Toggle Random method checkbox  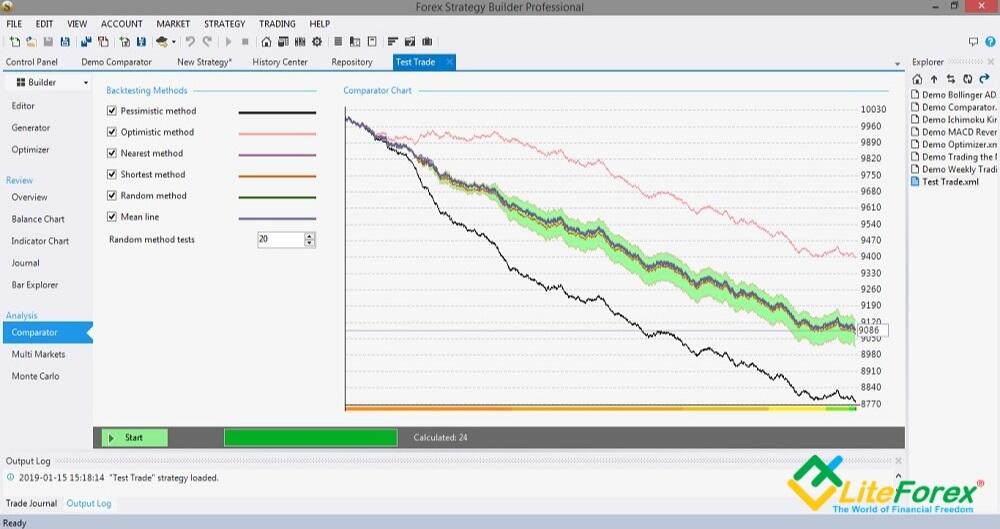[112, 195]
